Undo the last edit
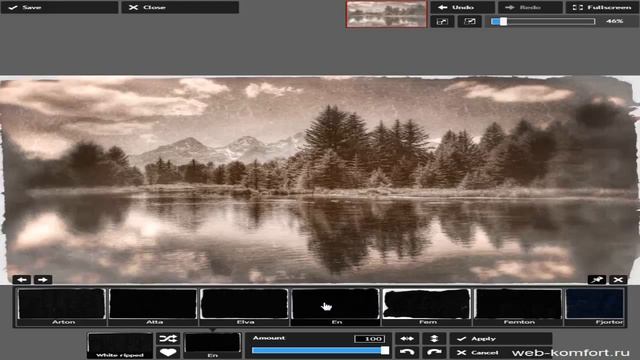This screenshot has height=360, width=640. click(462, 7)
